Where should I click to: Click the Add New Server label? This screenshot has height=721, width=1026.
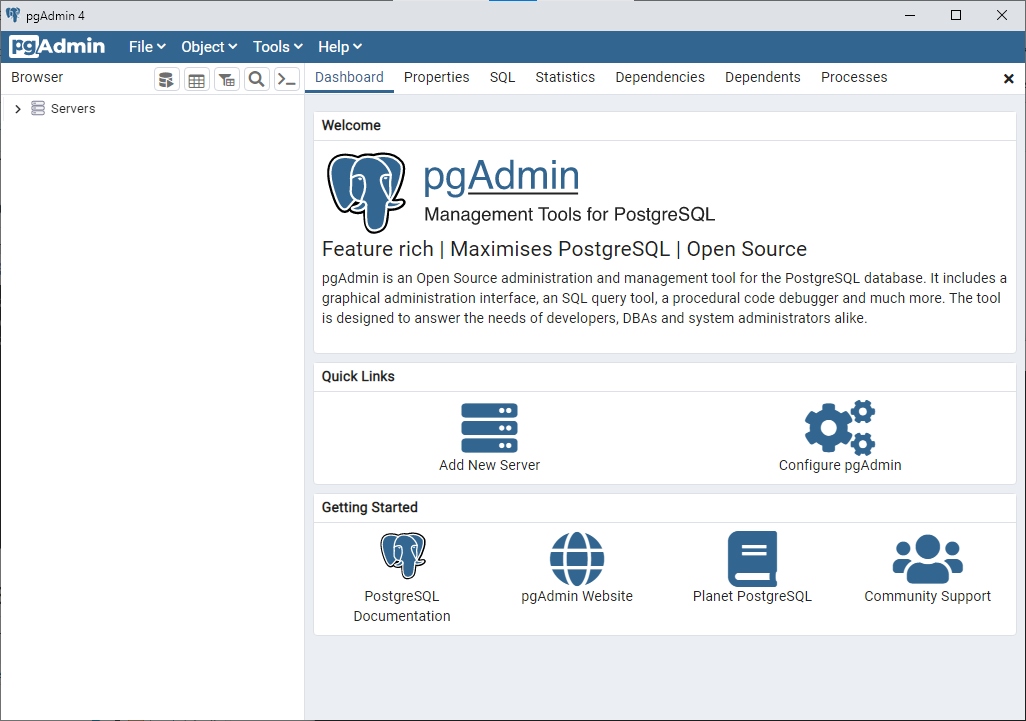[489, 465]
